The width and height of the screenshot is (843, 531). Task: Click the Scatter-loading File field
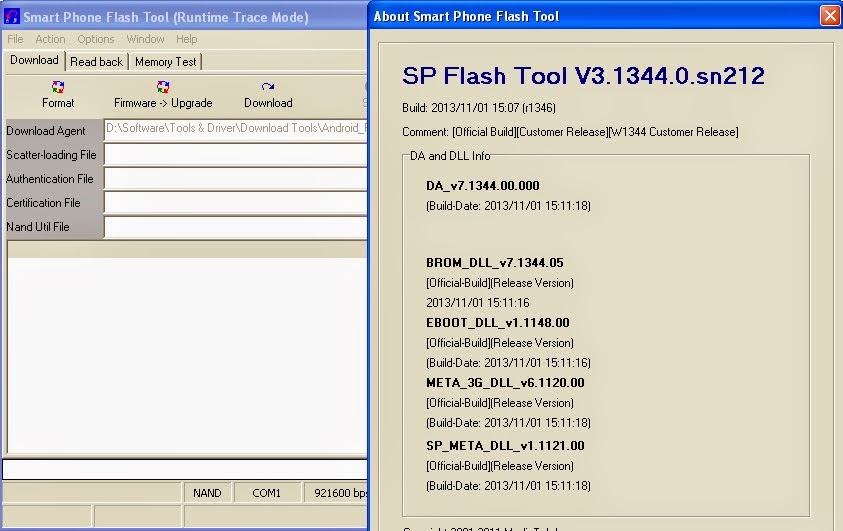click(x=235, y=154)
